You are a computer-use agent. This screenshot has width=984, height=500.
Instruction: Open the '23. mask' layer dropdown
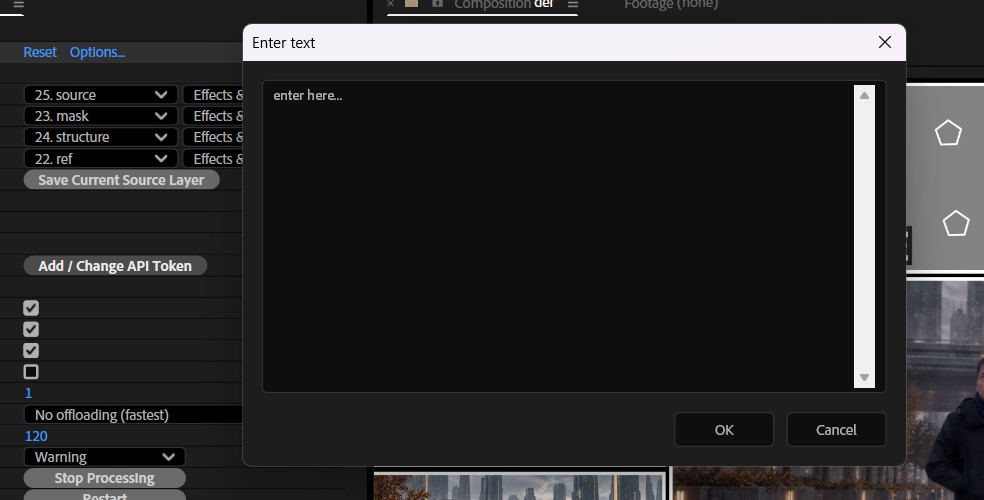[x=100, y=116]
